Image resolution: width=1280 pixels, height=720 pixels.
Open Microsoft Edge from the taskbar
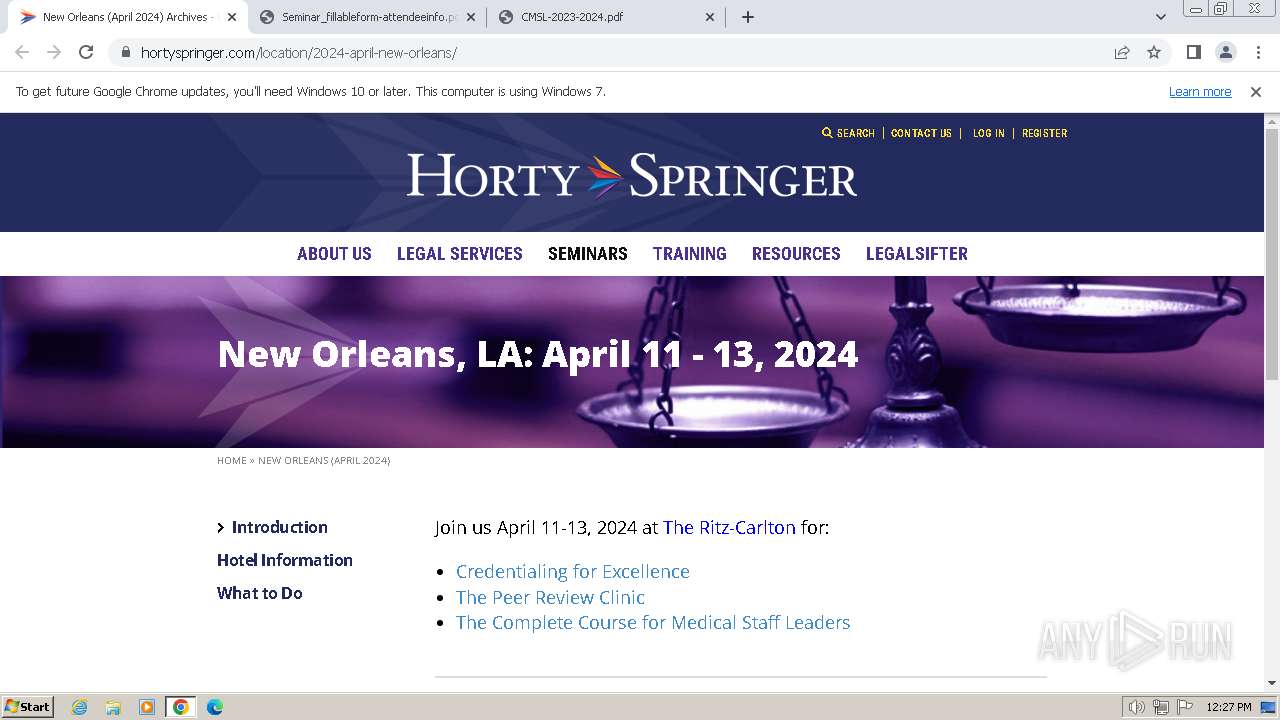[x=215, y=707]
